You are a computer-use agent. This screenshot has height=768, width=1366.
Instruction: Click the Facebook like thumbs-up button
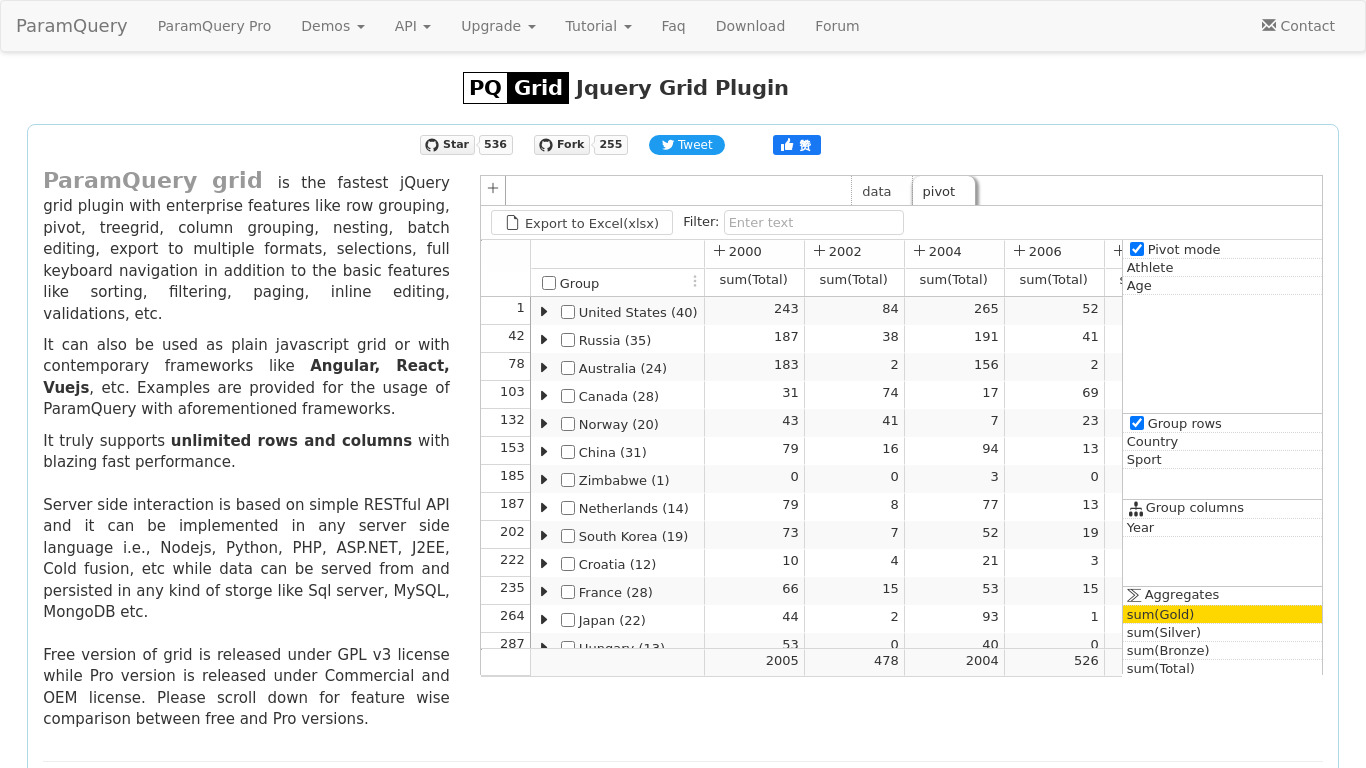[797, 145]
